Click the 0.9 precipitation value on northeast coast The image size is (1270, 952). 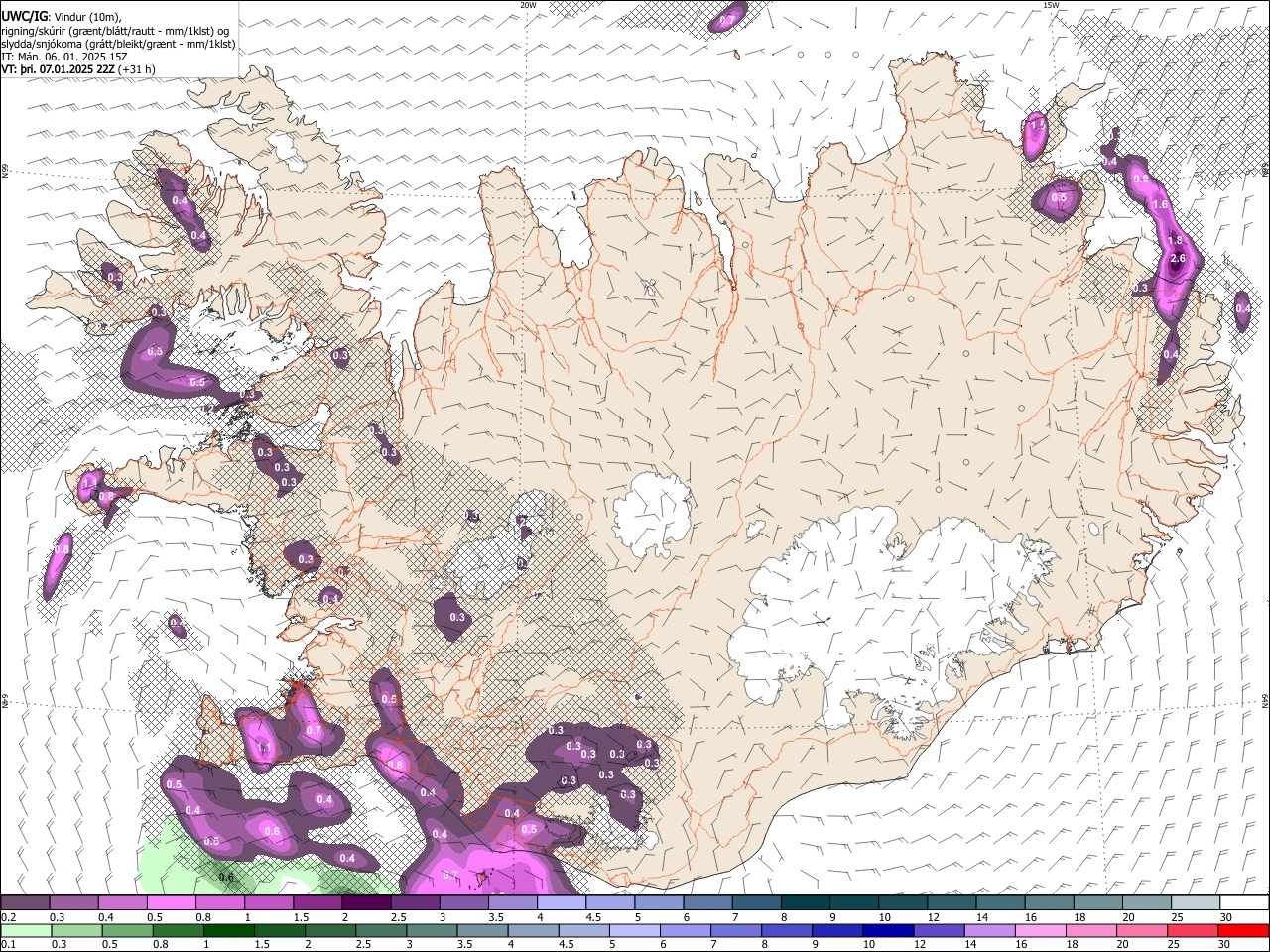coord(1141,179)
